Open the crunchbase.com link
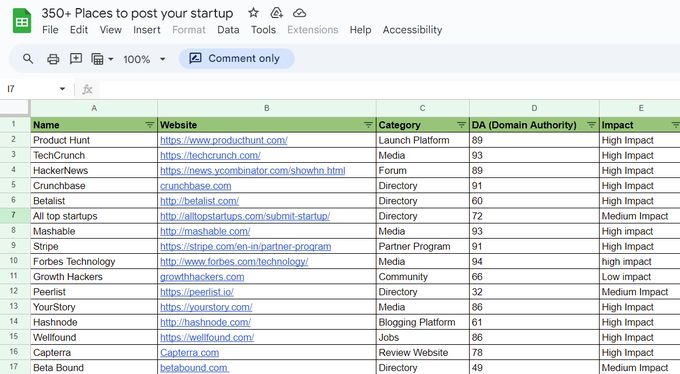The height and width of the screenshot is (374, 680). coord(196,186)
